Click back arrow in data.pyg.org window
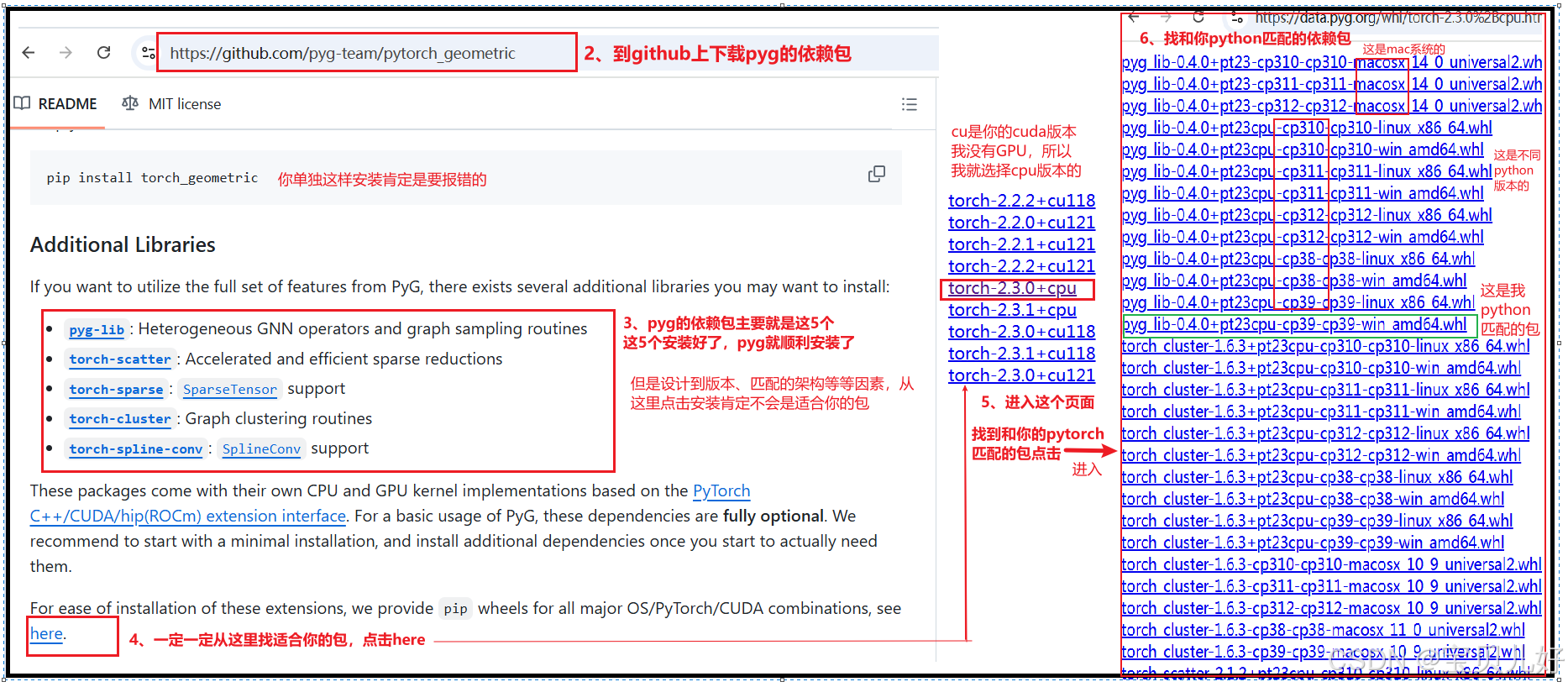1568x687 pixels. [x=1134, y=17]
